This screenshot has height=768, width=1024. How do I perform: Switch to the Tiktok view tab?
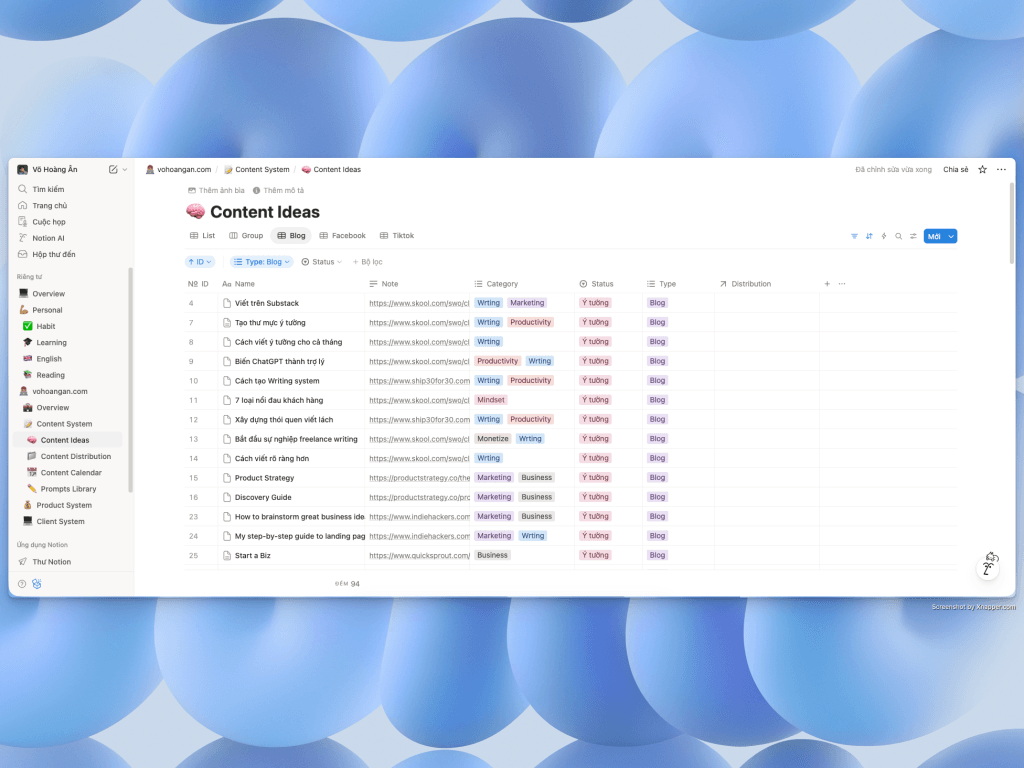(397, 236)
